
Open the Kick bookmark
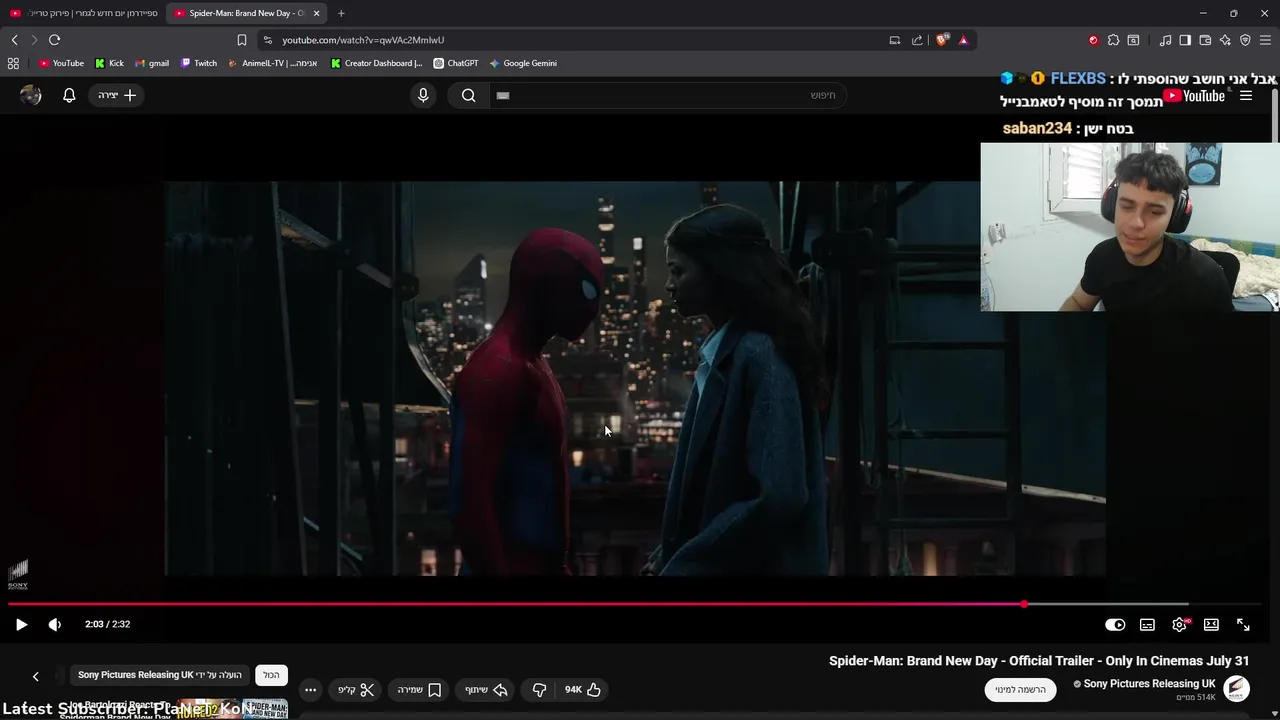pos(109,63)
